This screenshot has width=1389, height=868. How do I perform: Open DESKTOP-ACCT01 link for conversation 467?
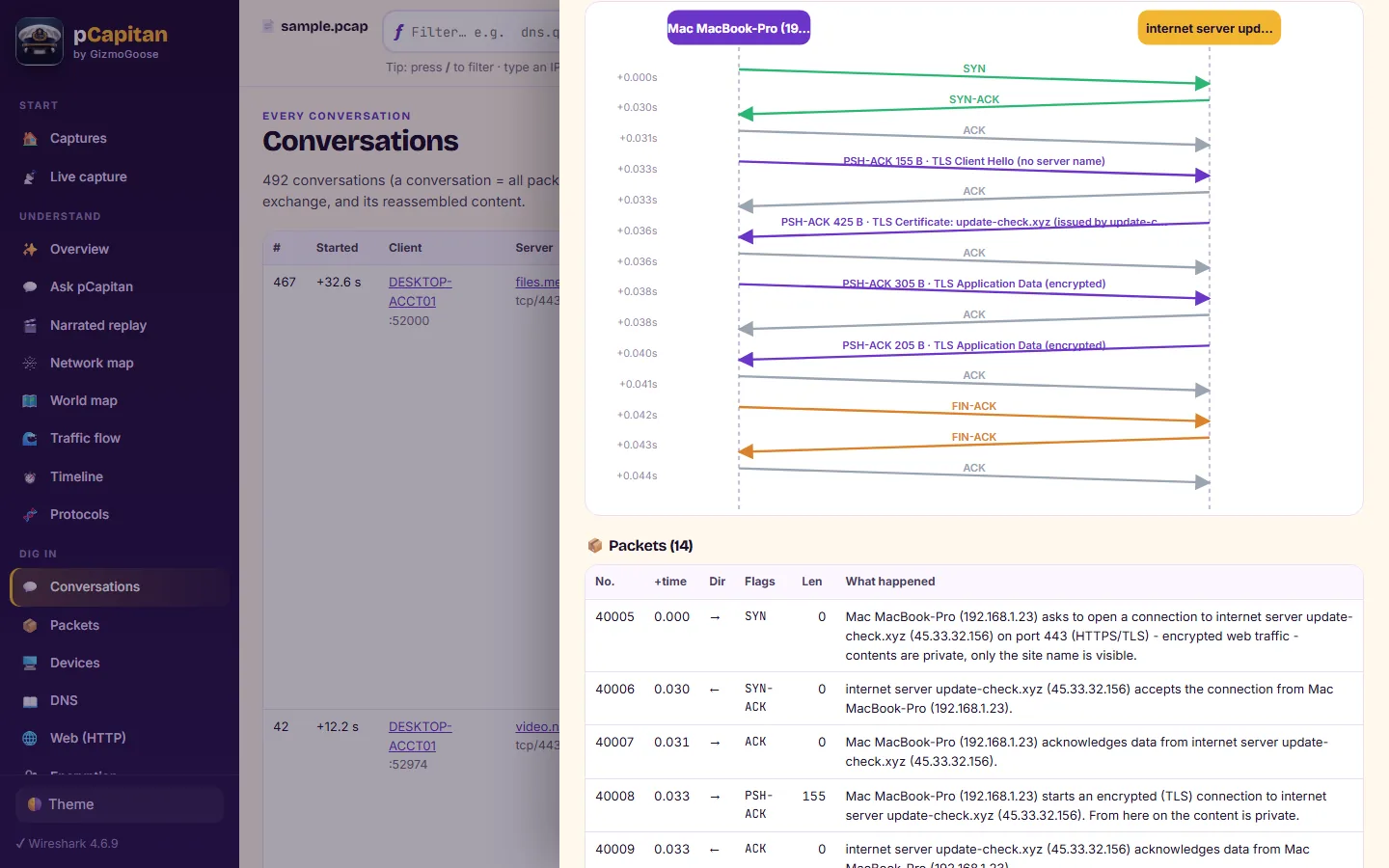420,292
